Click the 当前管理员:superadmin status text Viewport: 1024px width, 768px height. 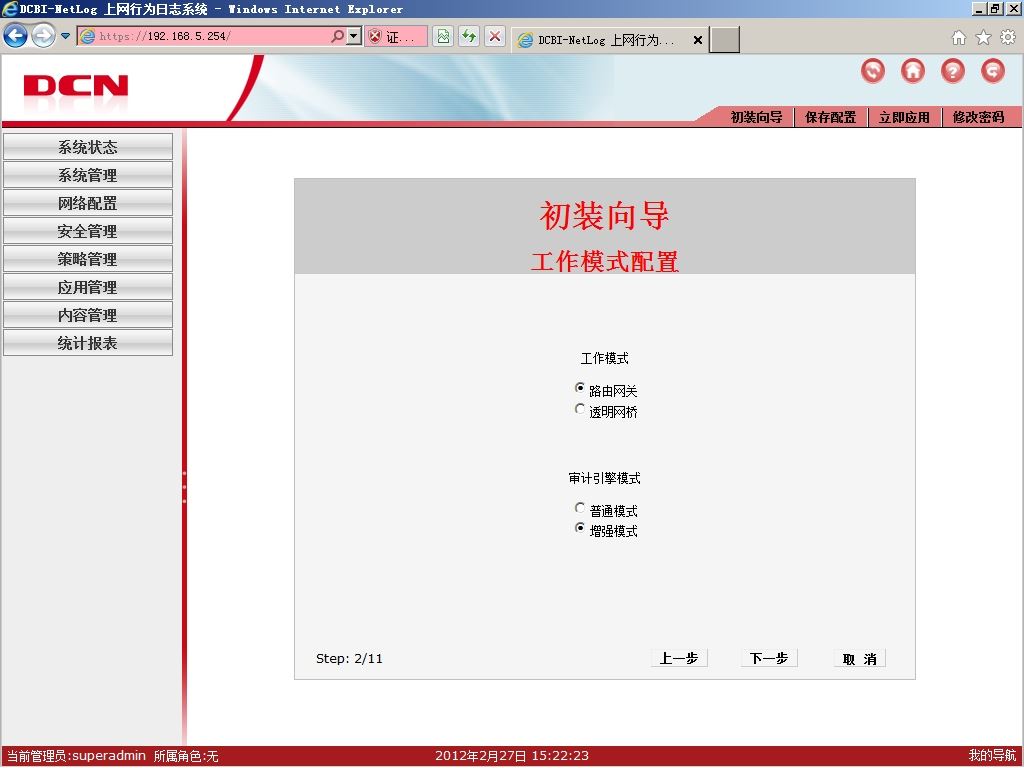click(x=76, y=756)
